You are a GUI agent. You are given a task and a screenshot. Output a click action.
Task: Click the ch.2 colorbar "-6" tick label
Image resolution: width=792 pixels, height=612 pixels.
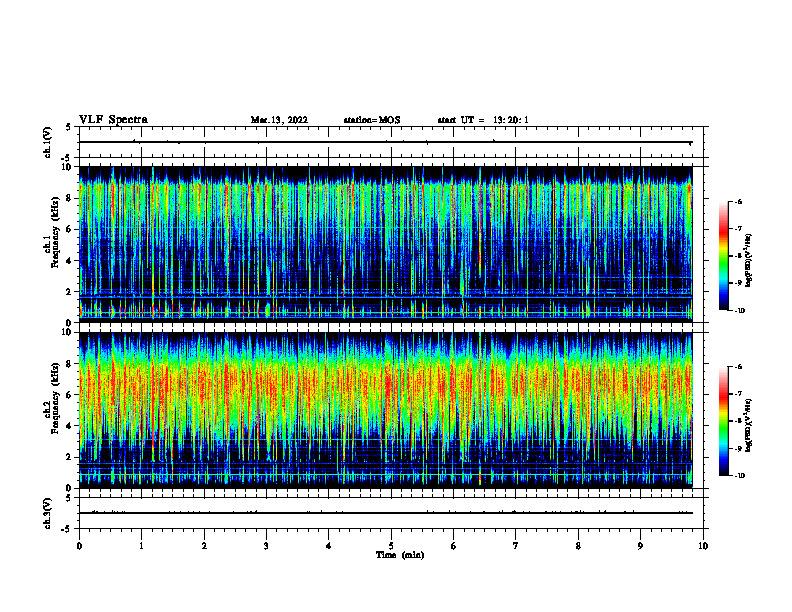tap(738, 367)
